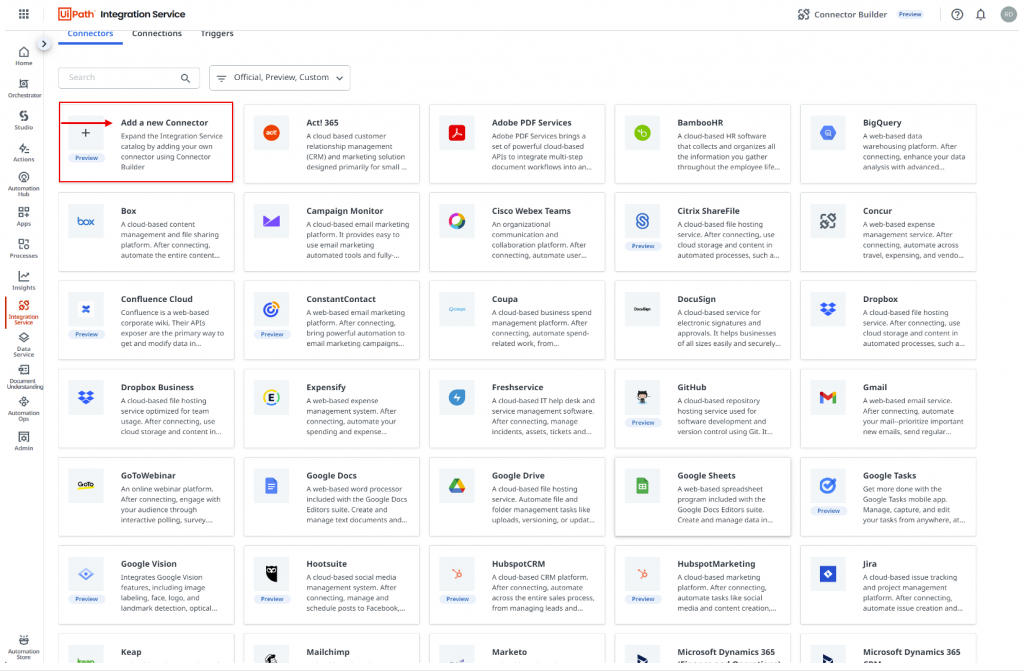Open the Add a new Connector card
The height and width of the screenshot is (671, 1024).
coord(146,142)
